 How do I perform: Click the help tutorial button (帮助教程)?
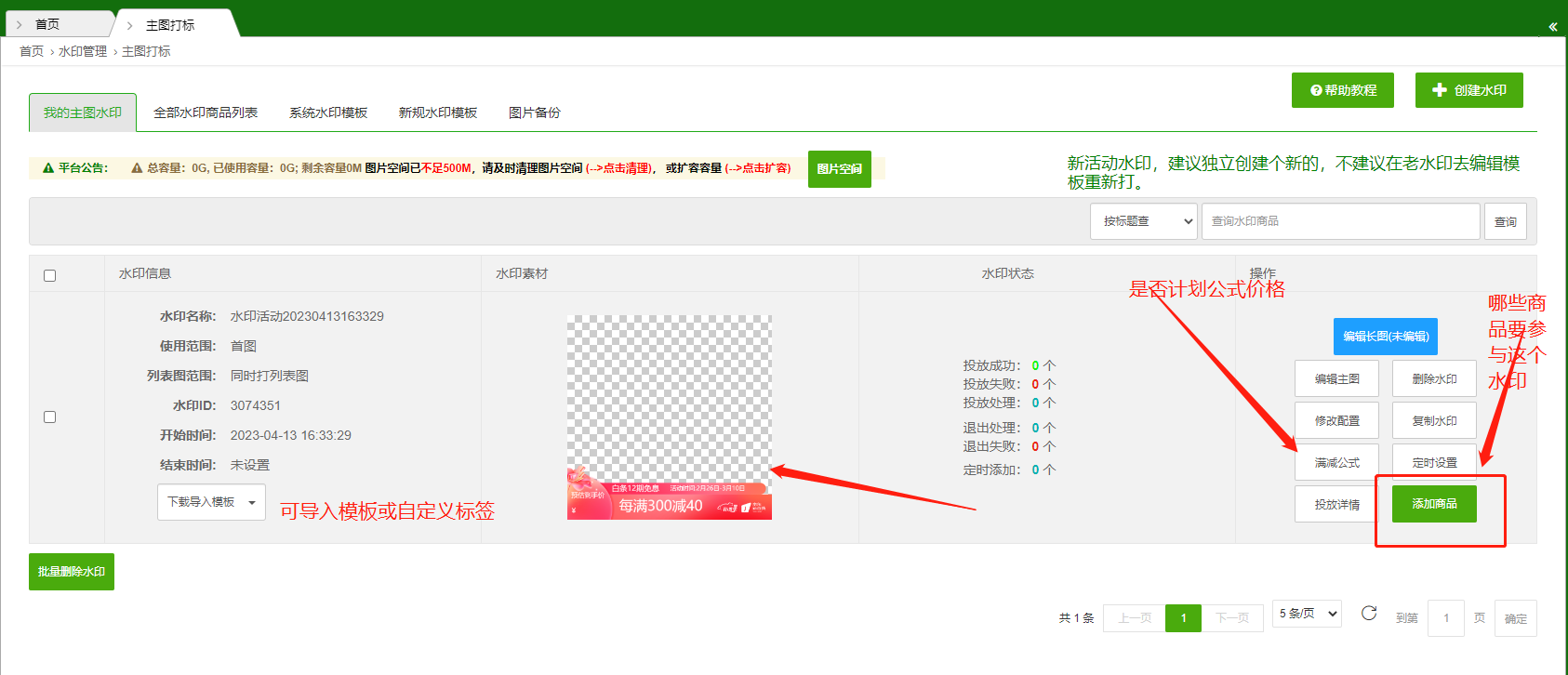1342,90
